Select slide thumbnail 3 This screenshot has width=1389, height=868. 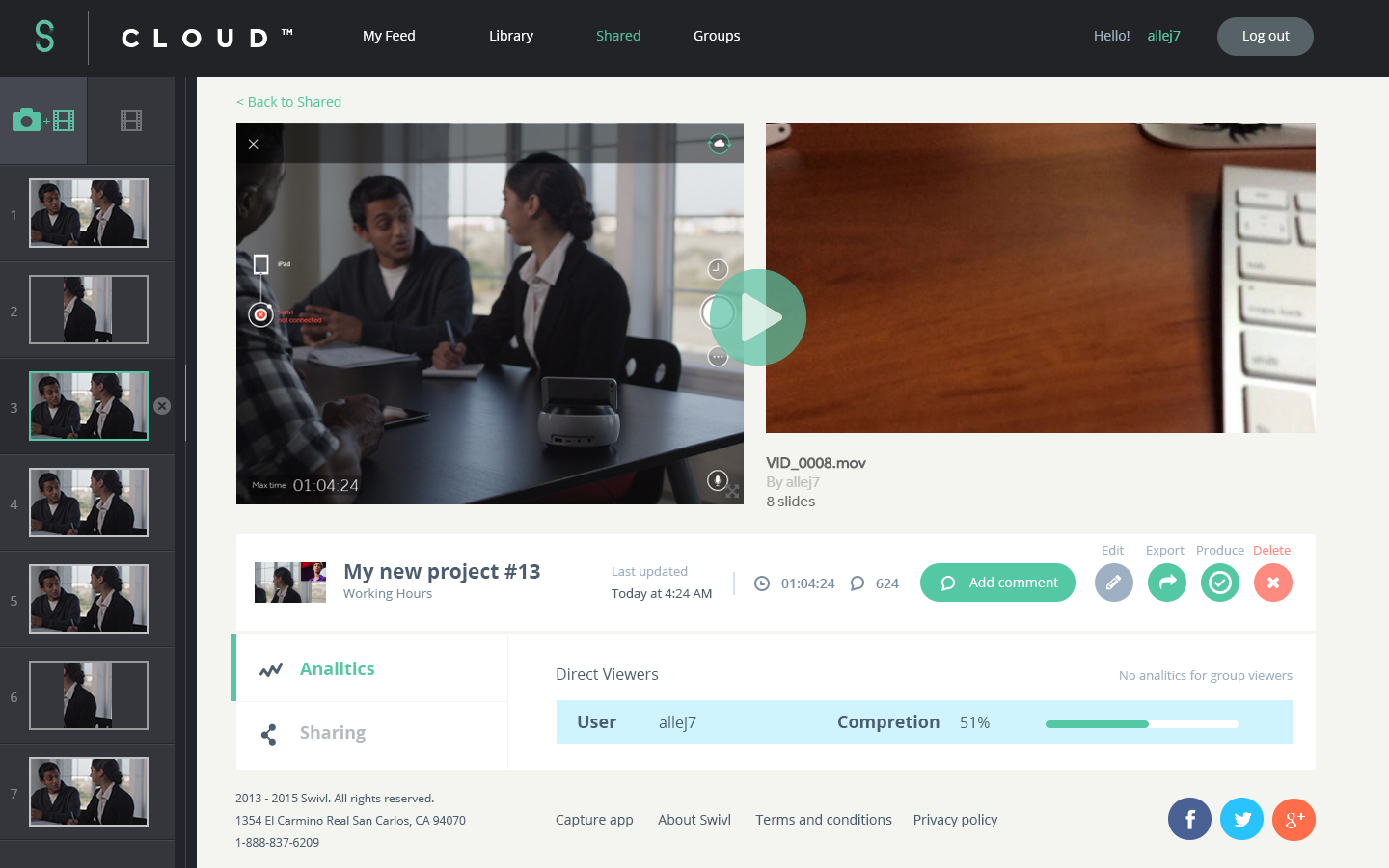click(x=89, y=406)
